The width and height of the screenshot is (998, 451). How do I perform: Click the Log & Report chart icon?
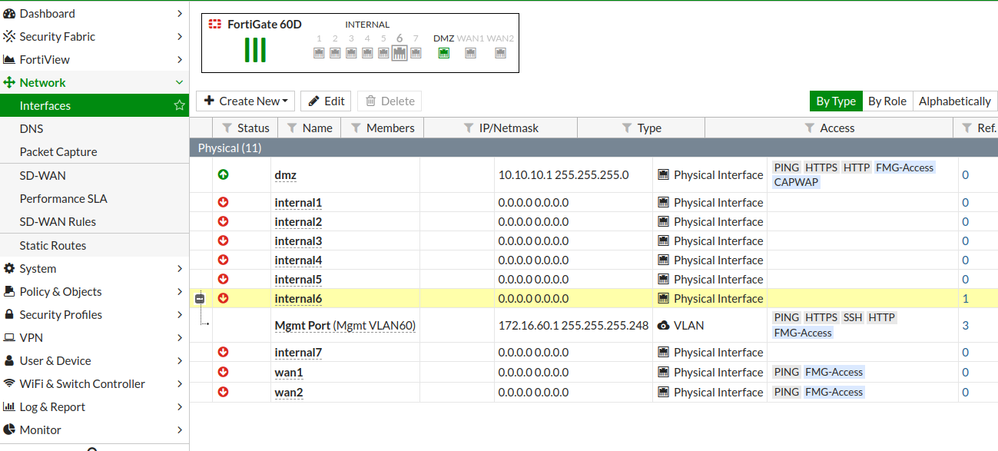(x=9, y=407)
